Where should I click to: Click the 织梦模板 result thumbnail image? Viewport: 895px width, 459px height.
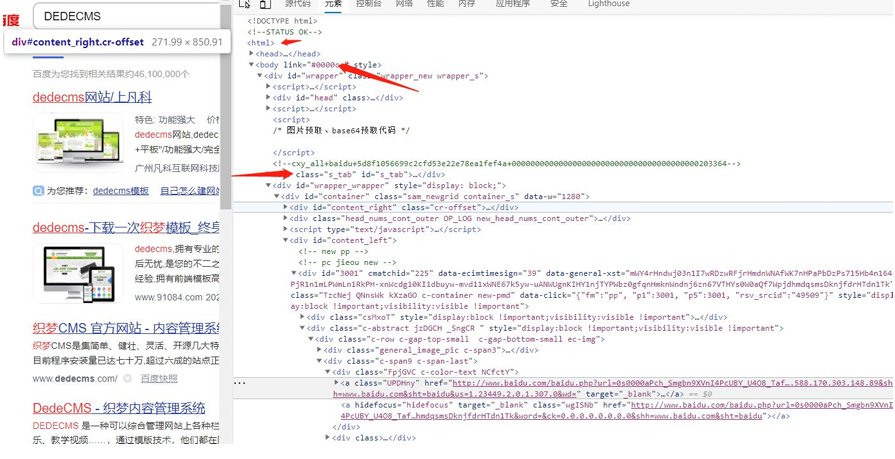(78, 273)
